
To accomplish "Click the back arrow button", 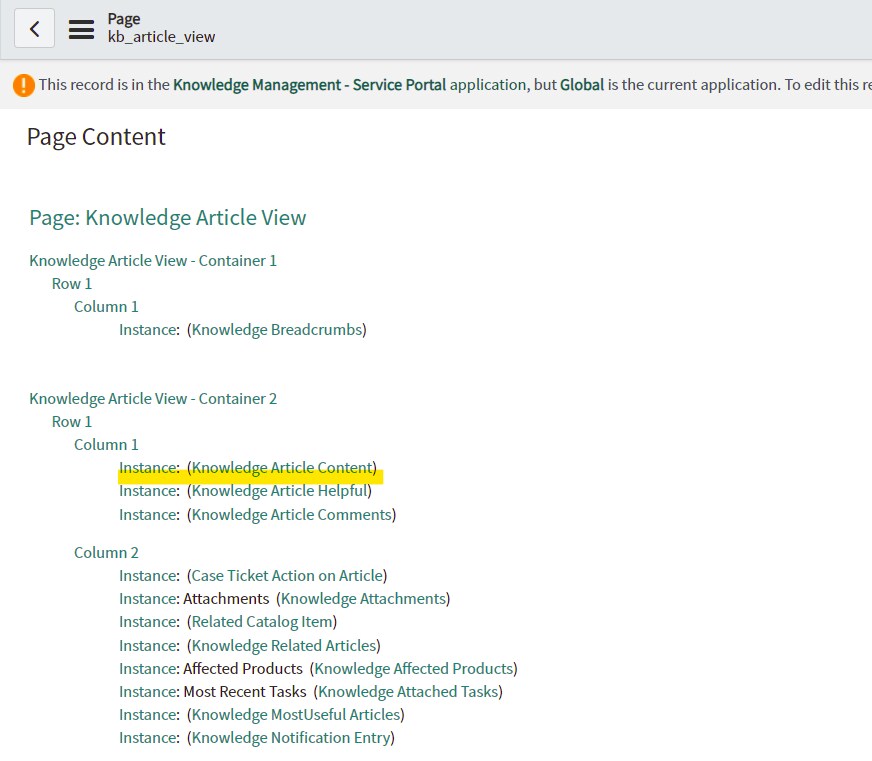I will pos(34,29).
